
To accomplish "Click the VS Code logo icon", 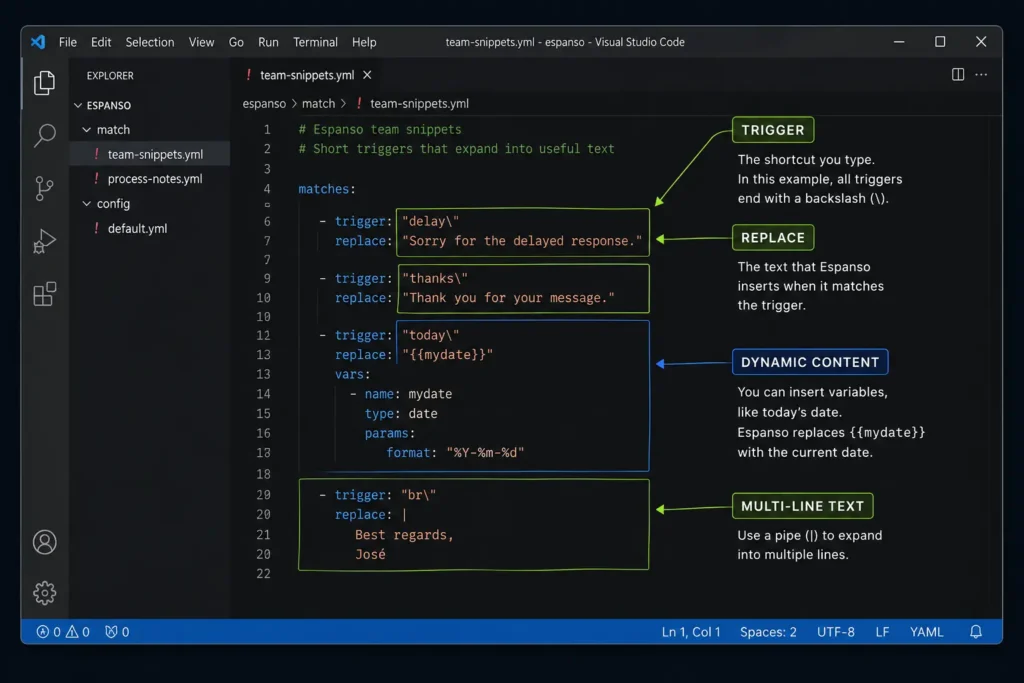I will point(38,42).
